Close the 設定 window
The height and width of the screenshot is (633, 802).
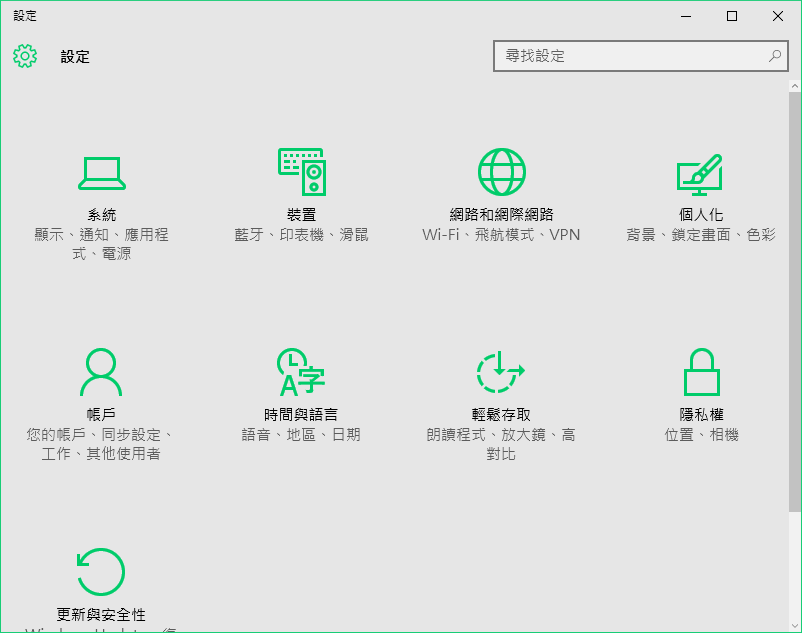(778, 16)
